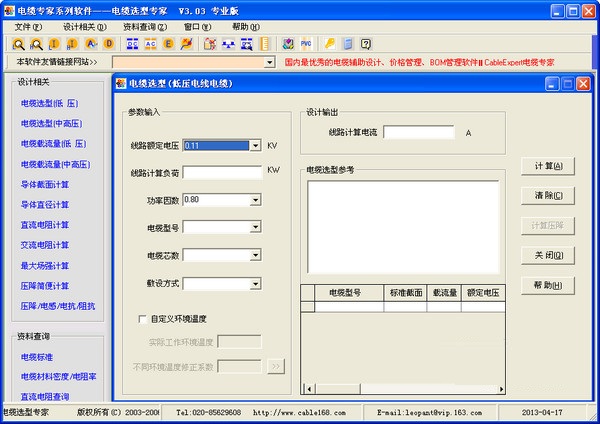Click the line calculated current output field

pyautogui.click(x=419, y=132)
